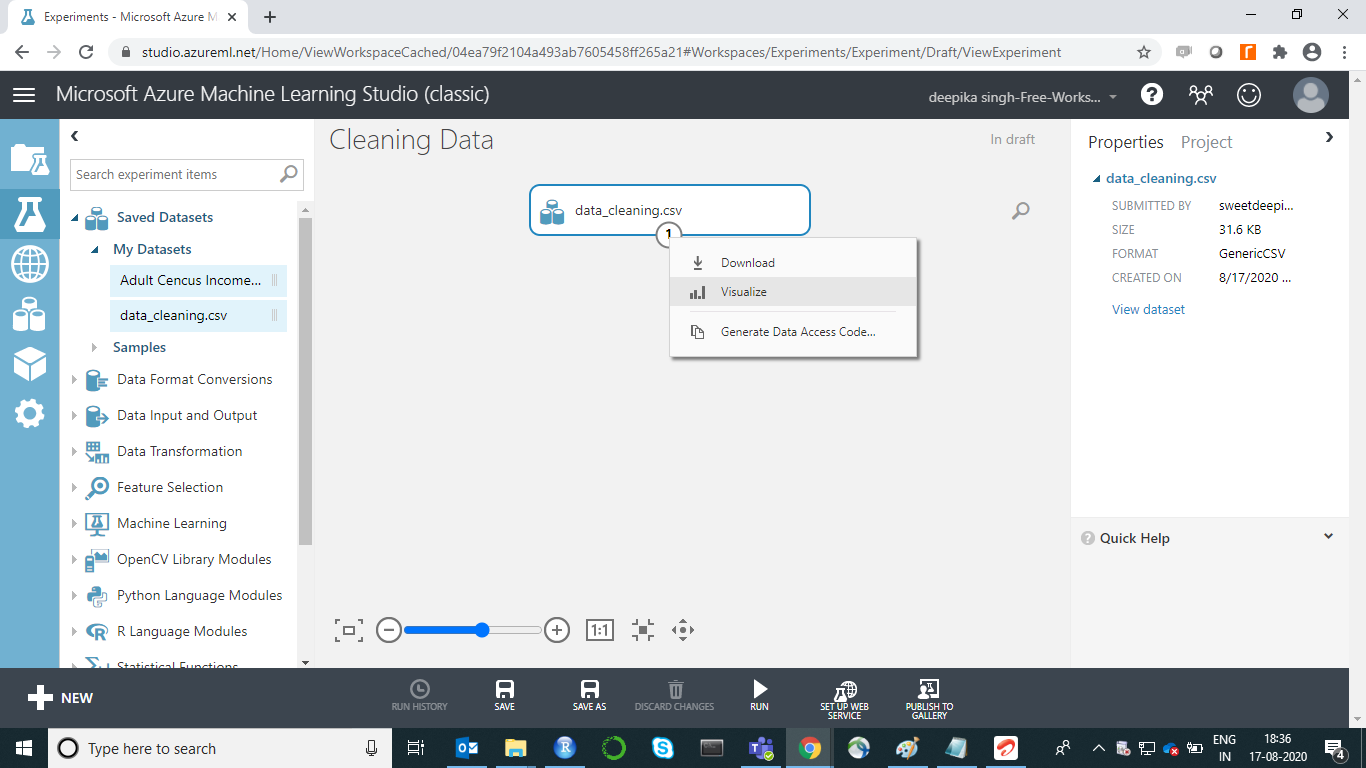This screenshot has width=1366, height=768.
Task: Click Save As in bottom toolbar
Action: (590, 696)
